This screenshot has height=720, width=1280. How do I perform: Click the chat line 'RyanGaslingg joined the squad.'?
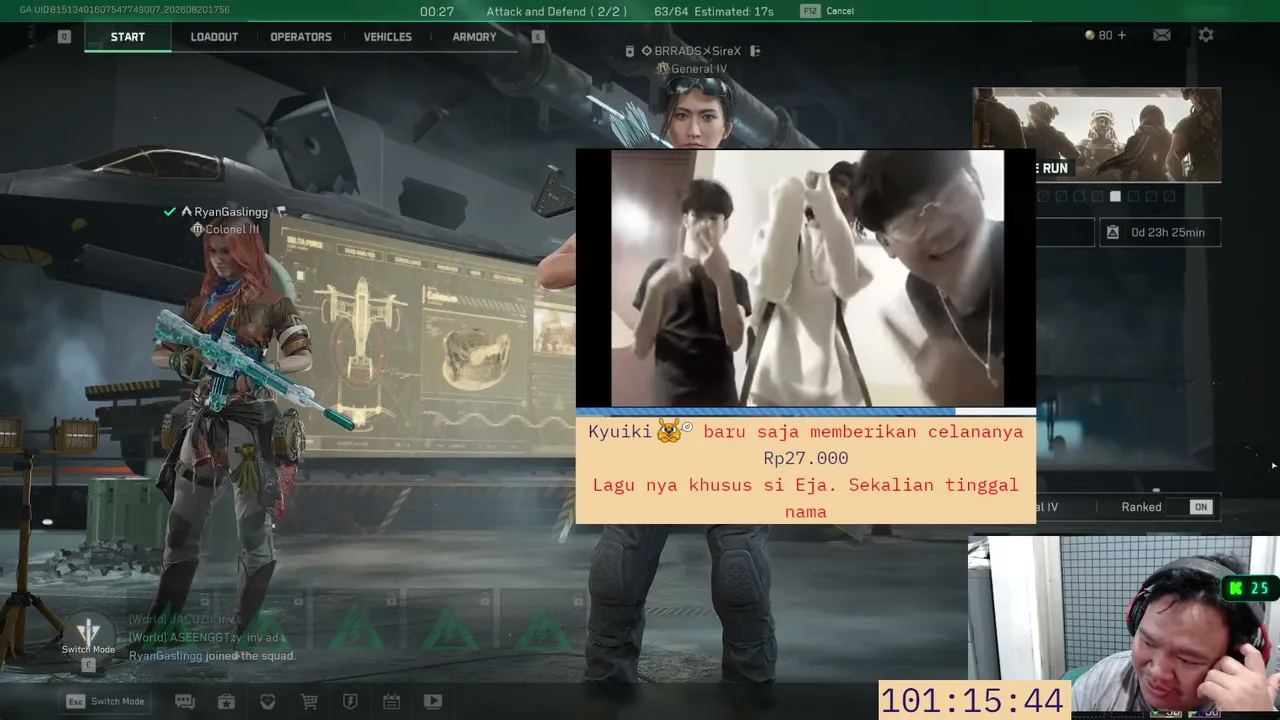(212, 656)
